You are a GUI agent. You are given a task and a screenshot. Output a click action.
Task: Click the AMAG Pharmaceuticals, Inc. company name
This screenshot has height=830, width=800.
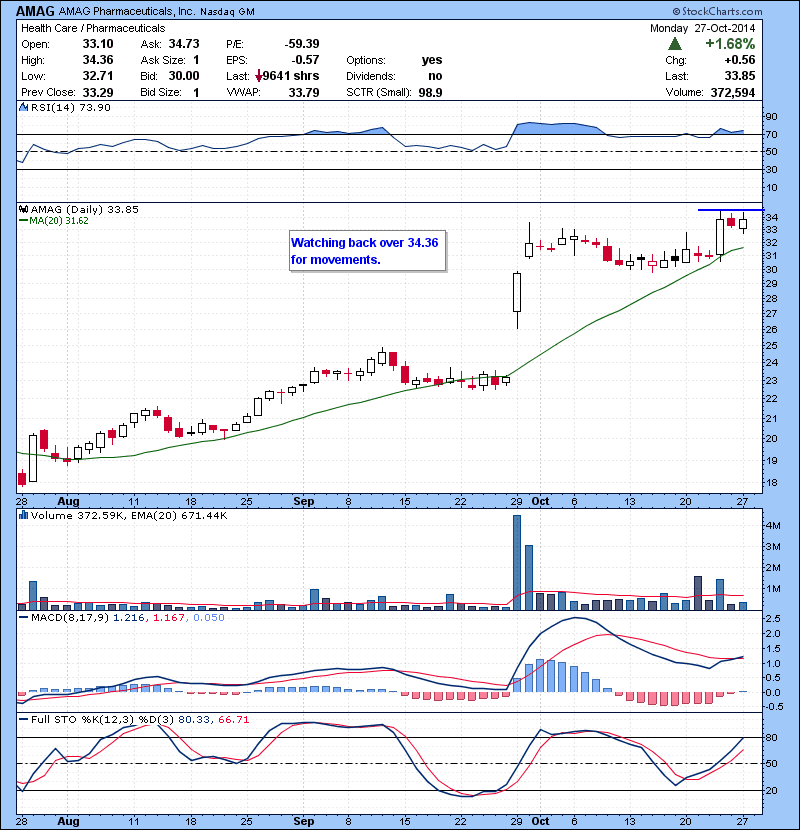pos(127,12)
